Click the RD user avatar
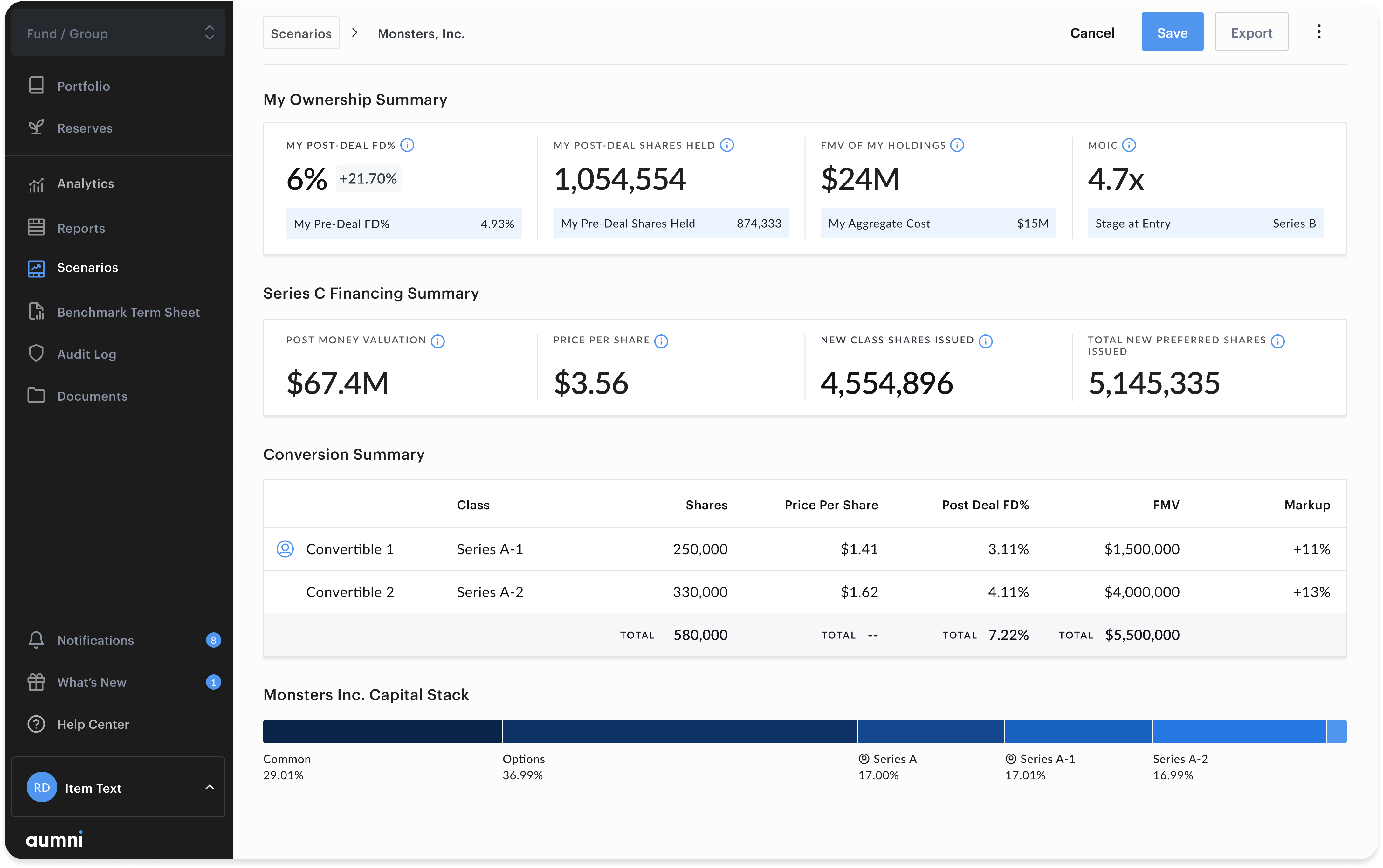The image size is (1383, 868). coord(42,787)
